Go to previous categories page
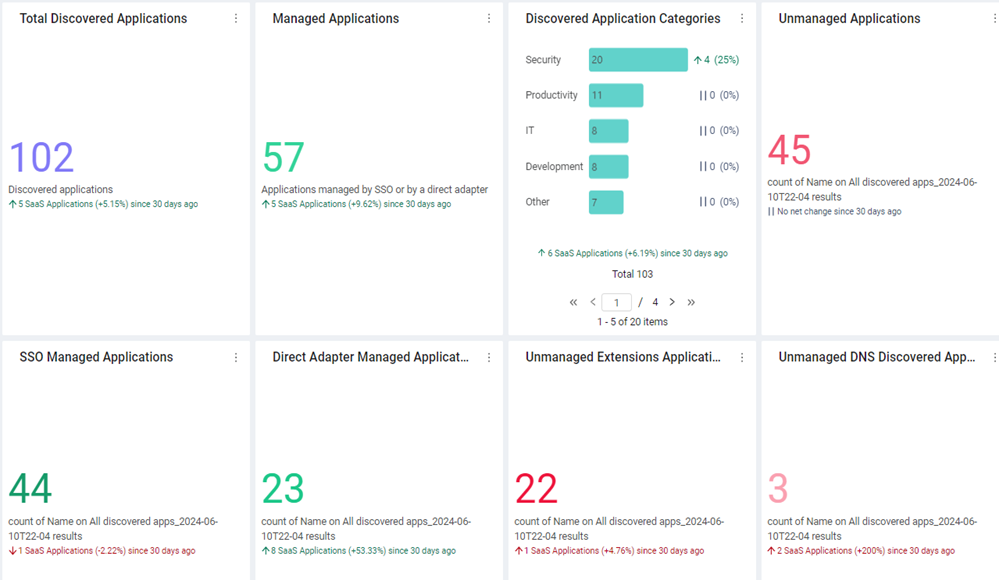 (x=593, y=302)
